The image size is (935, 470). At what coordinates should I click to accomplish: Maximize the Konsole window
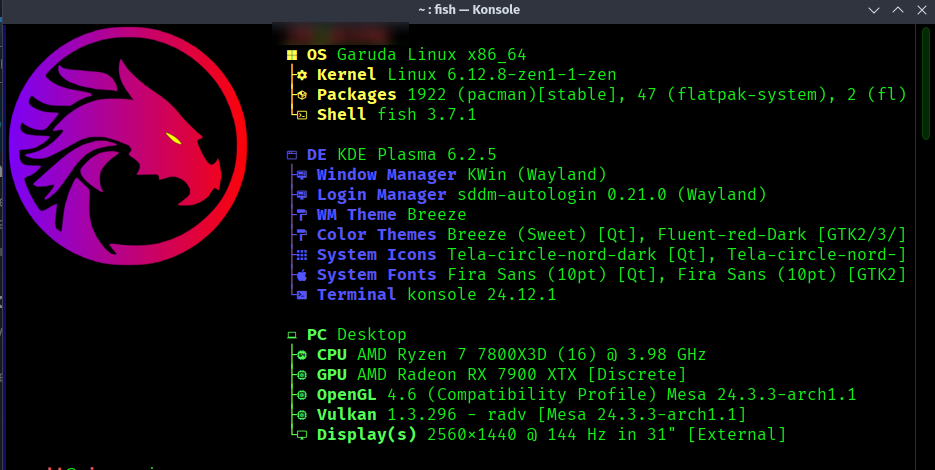(898, 10)
